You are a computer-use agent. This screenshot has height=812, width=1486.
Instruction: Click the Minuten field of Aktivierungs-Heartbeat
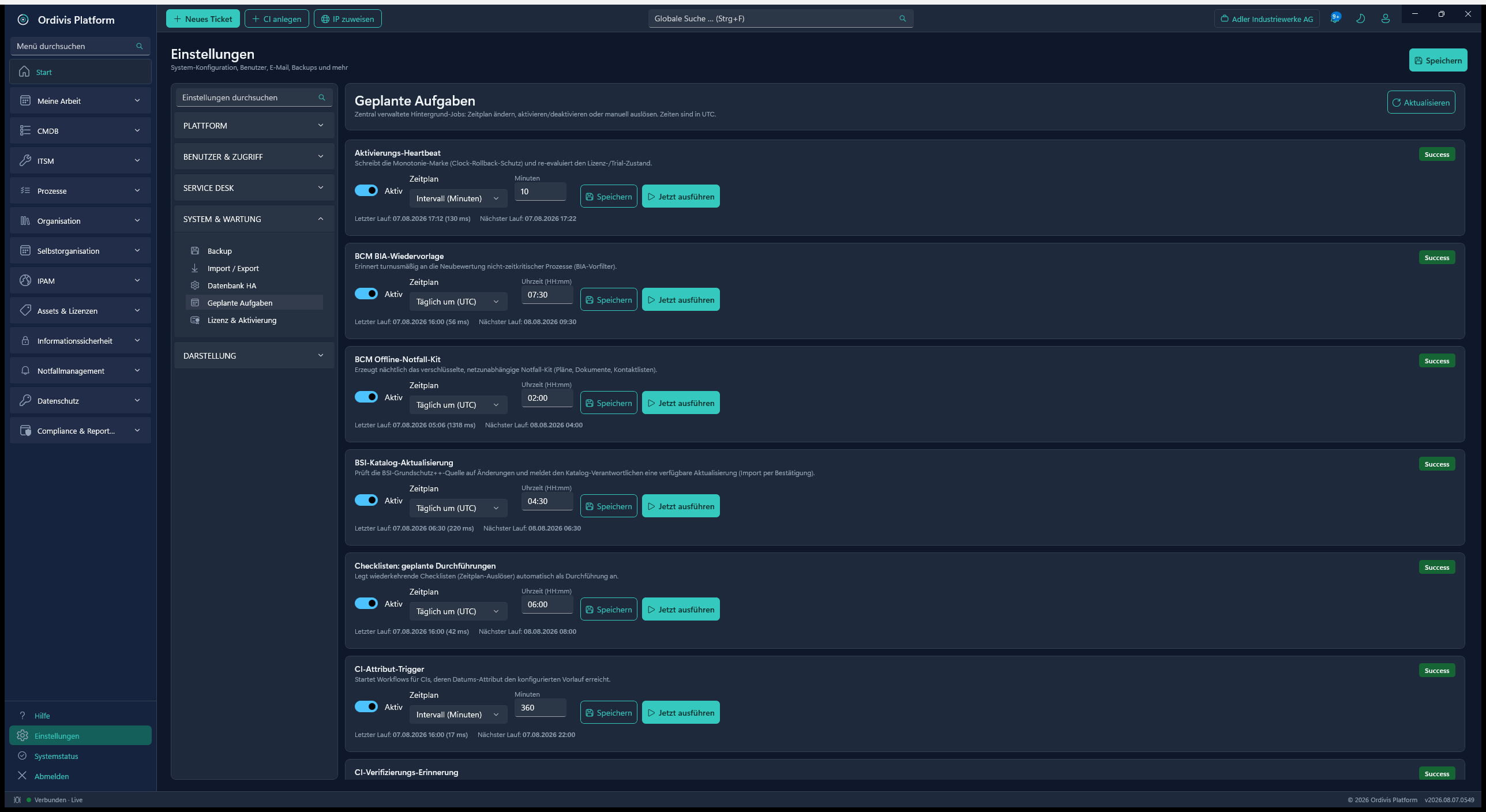coord(540,191)
